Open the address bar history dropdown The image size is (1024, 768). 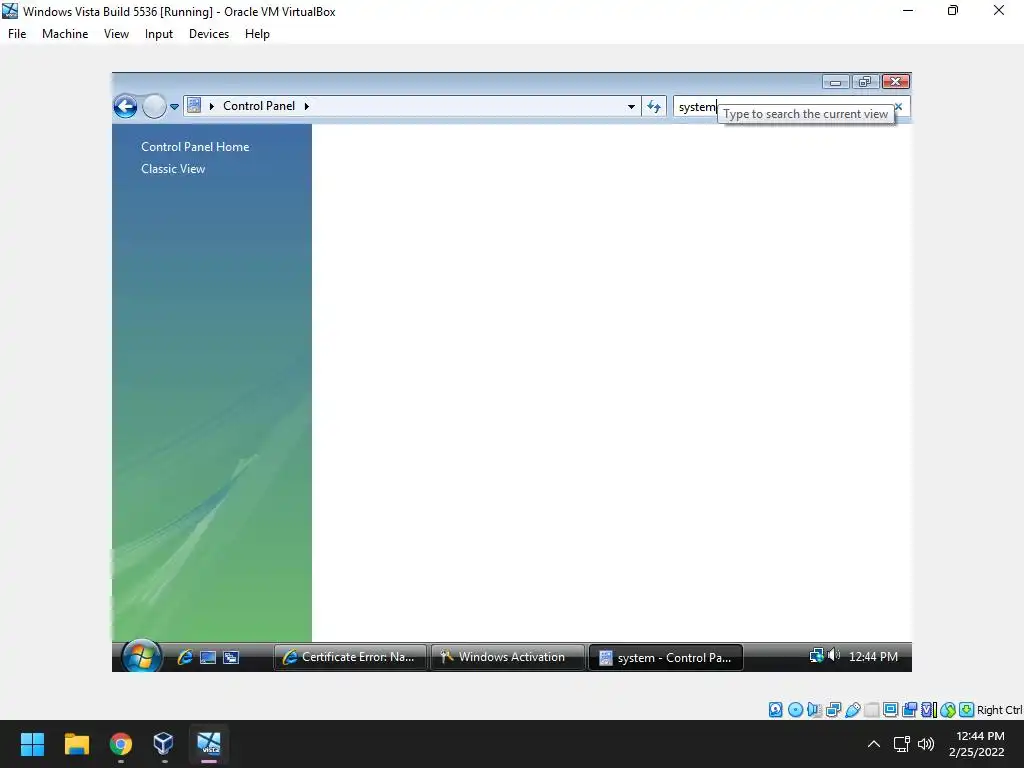pos(631,106)
